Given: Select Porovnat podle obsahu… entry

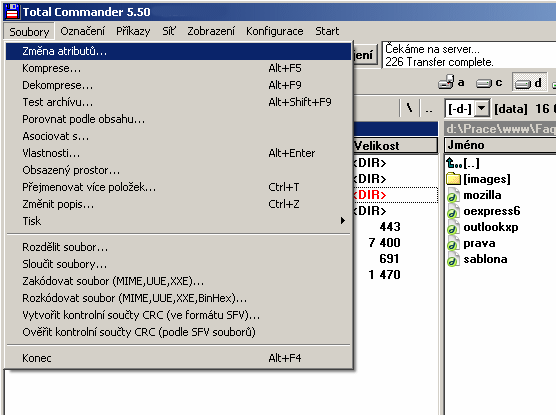Looking at the screenshot, I should (x=178, y=119).
